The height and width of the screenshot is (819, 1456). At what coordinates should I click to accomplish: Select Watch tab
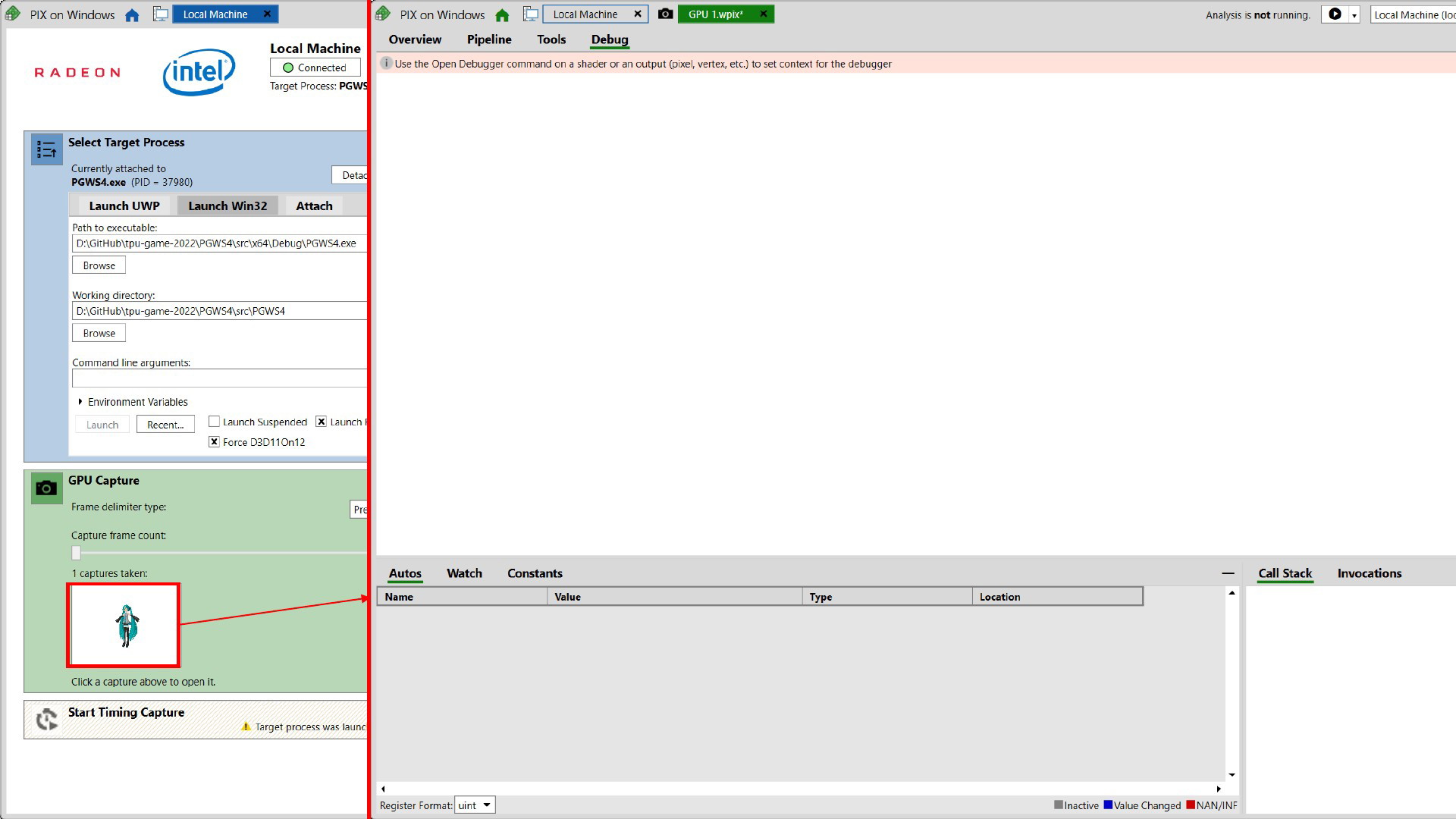[464, 573]
